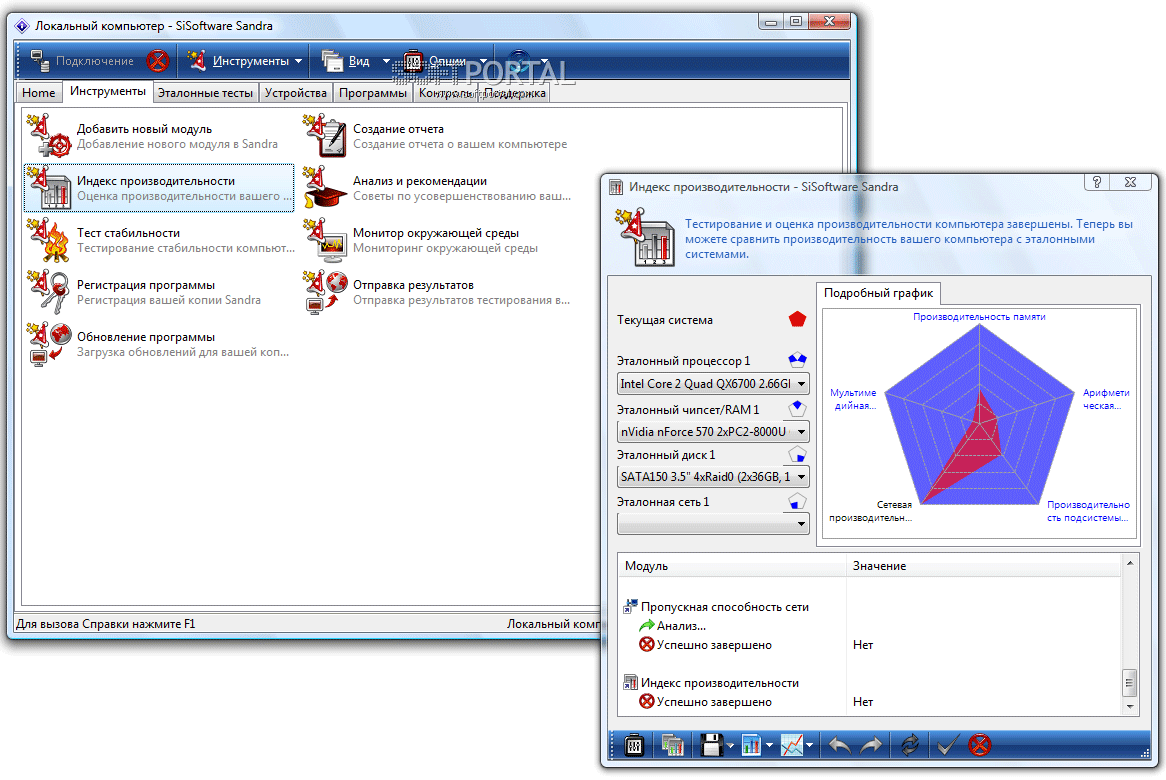
Task: Select the 'Инструменты' tab
Action: click(x=108, y=91)
